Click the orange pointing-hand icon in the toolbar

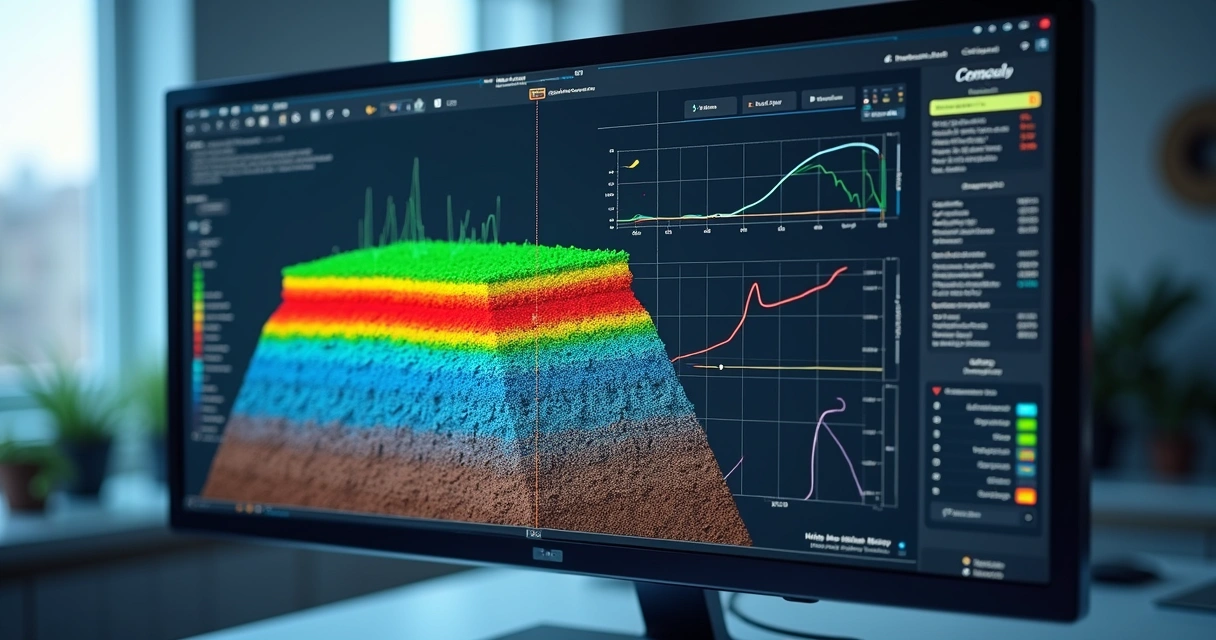[371, 109]
